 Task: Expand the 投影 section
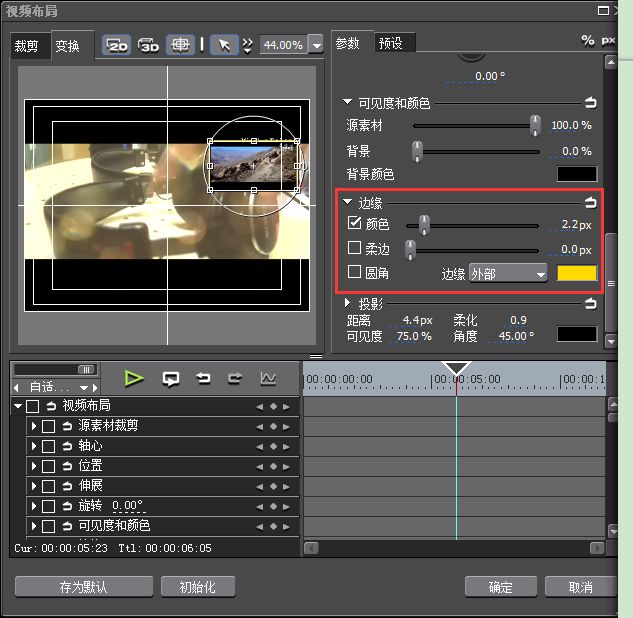pyautogui.click(x=348, y=303)
